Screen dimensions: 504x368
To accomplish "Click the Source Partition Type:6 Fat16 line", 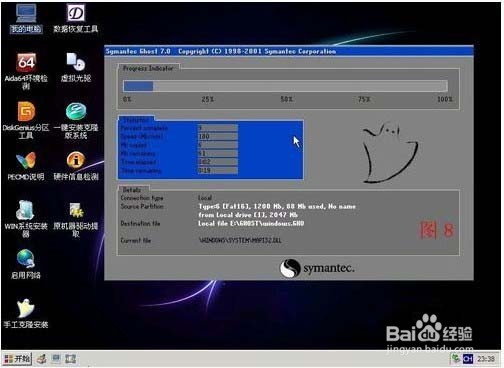I will pos(277,207).
